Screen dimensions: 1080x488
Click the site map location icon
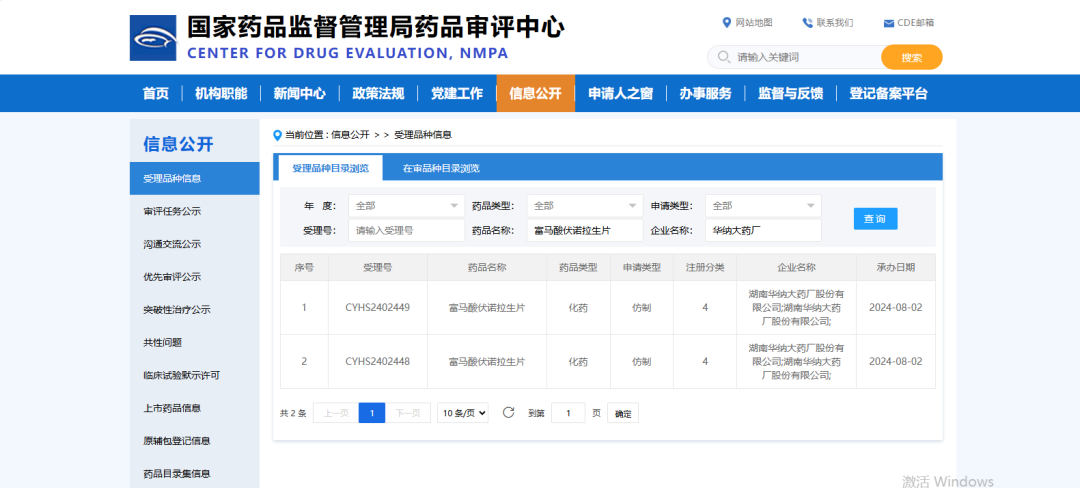click(x=727, y=23)
